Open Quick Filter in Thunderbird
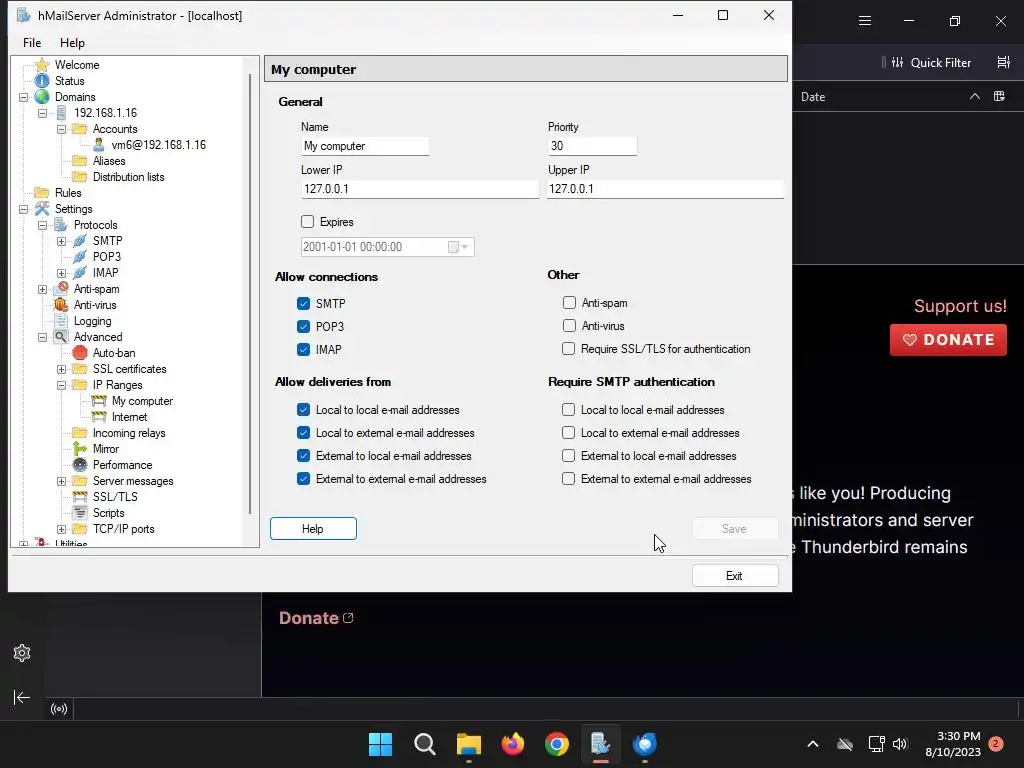The width and height of the screenshot is (1024, 768). [932, 63]
